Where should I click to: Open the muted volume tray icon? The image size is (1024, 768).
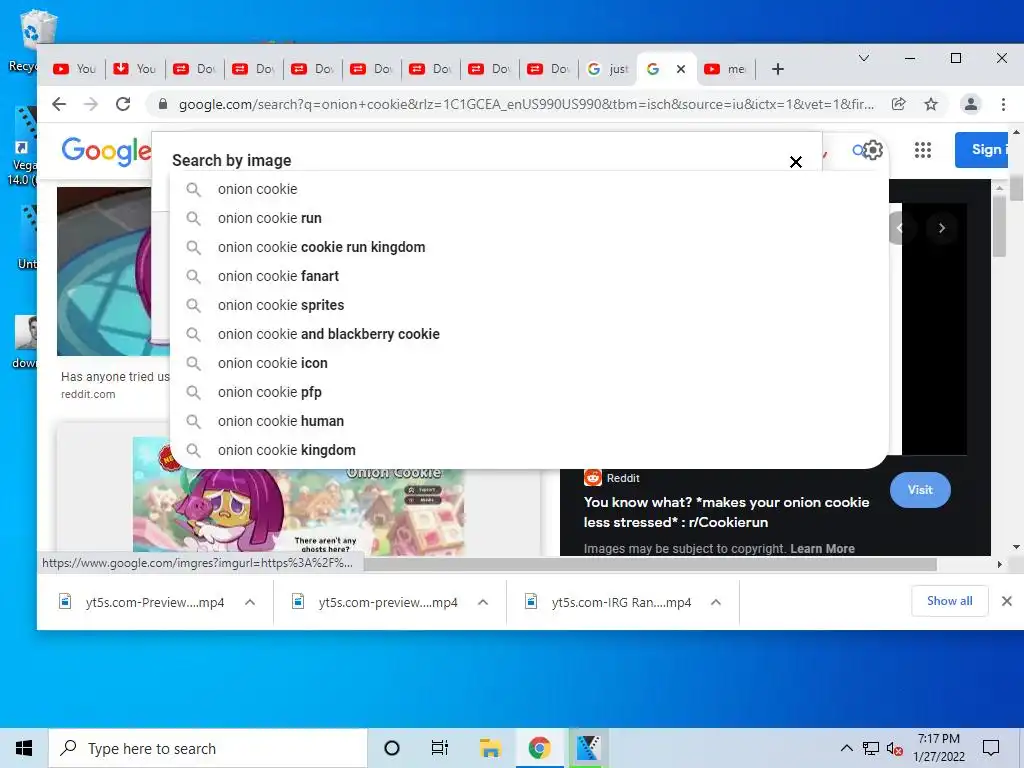click(x=894, y=748)
